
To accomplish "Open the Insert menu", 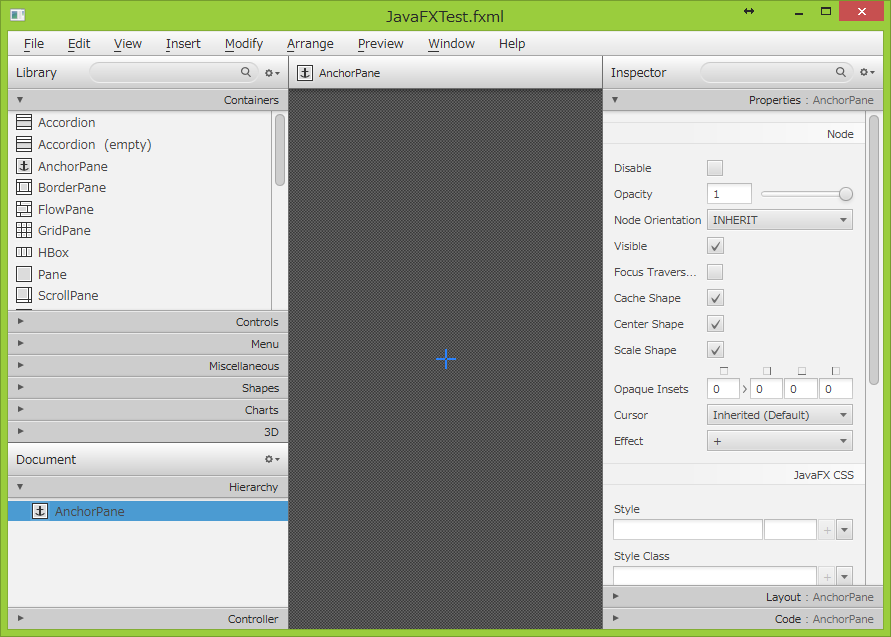I will point(183,43).
